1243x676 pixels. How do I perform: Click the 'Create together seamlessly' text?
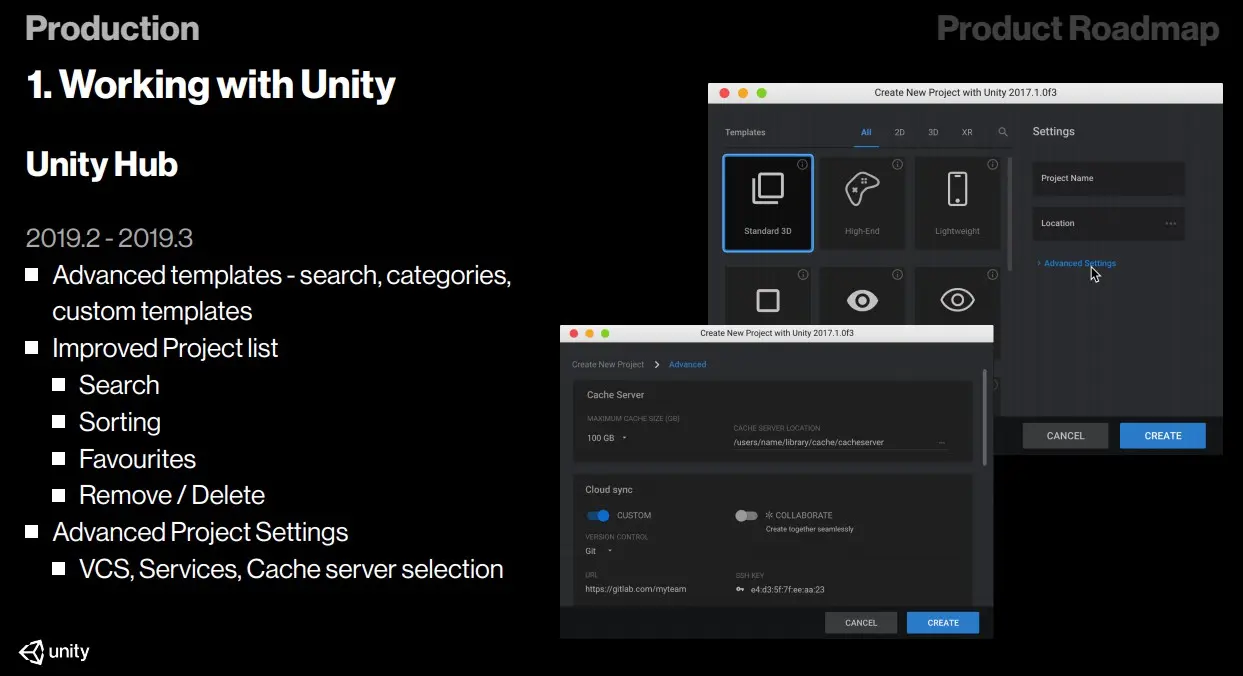point(809,529)
